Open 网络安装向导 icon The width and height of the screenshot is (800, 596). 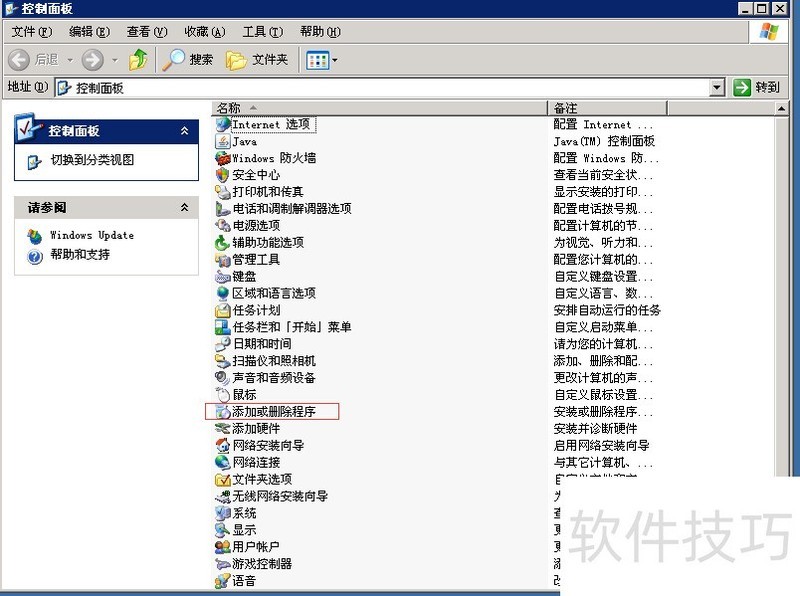pyautogui.click(x=222, y=445)
